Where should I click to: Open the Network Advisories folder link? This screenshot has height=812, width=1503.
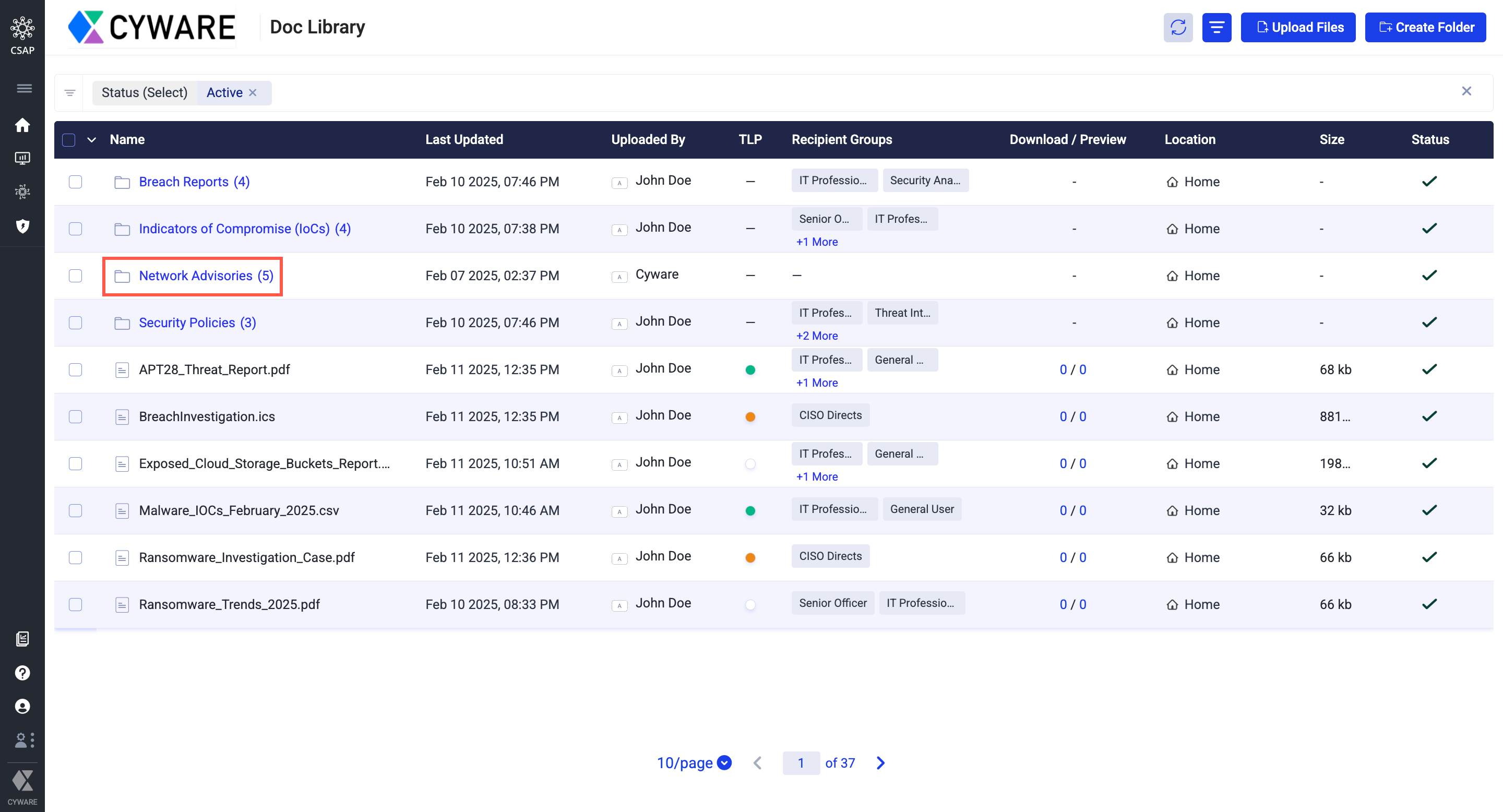(196, 276)
